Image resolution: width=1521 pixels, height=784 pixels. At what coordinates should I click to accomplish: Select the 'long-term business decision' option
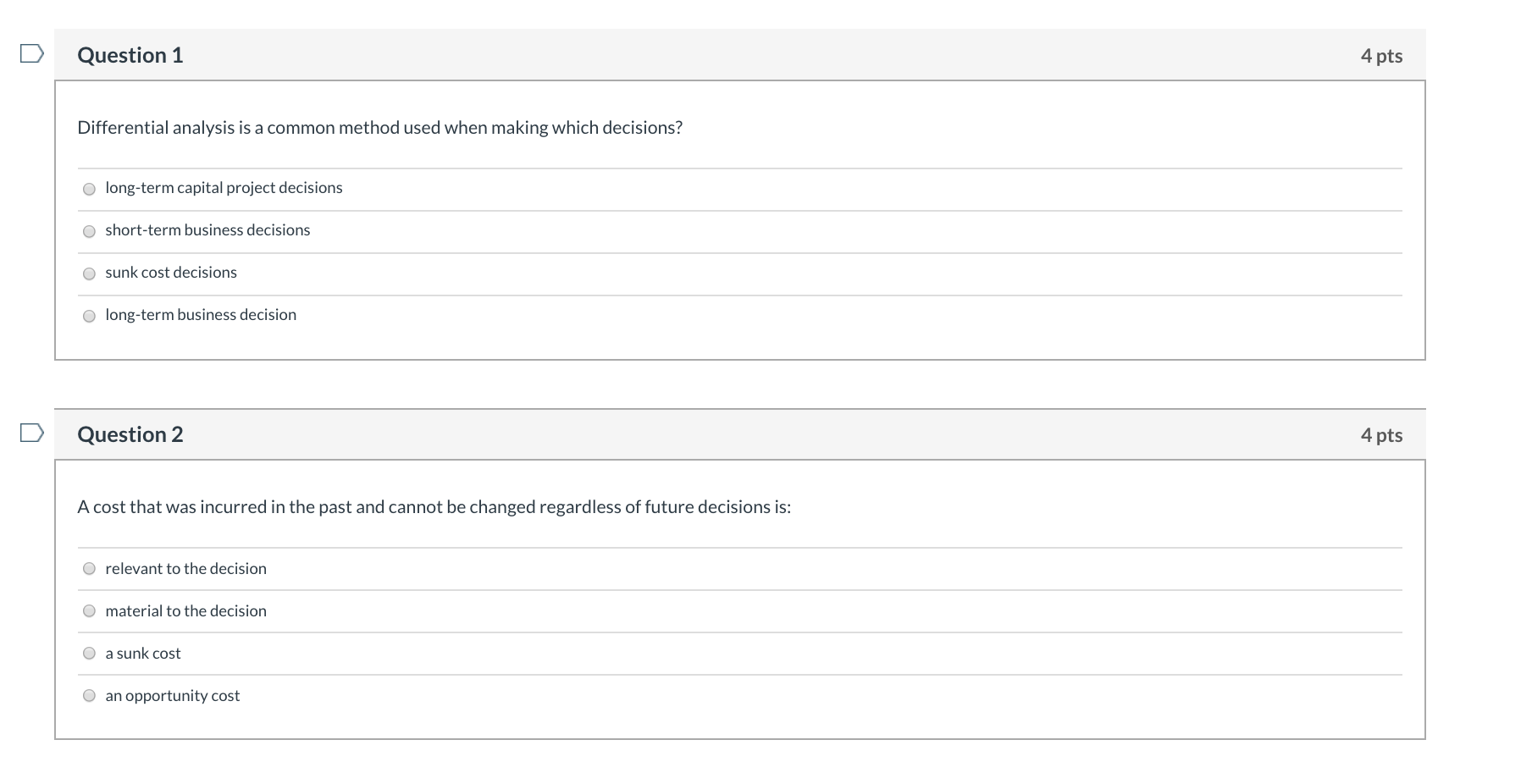point(89,315)
